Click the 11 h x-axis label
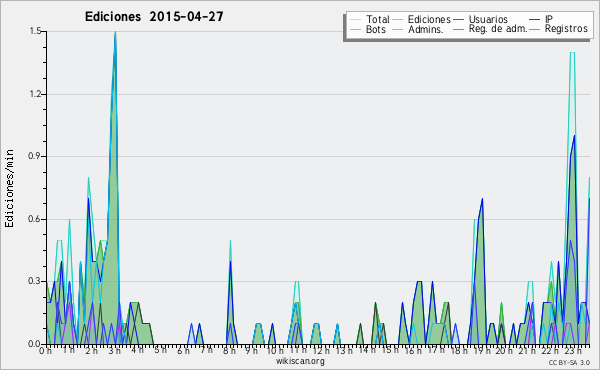This screenshot has height=370, width=600. click(x=297, y=350)
